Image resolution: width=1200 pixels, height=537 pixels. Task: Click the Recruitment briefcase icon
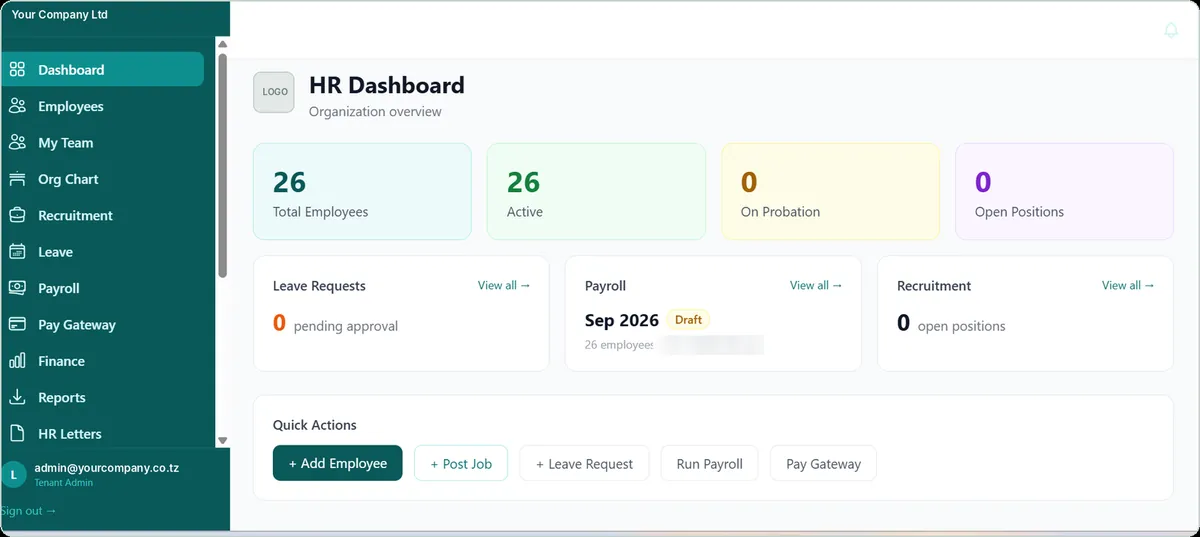17,215
